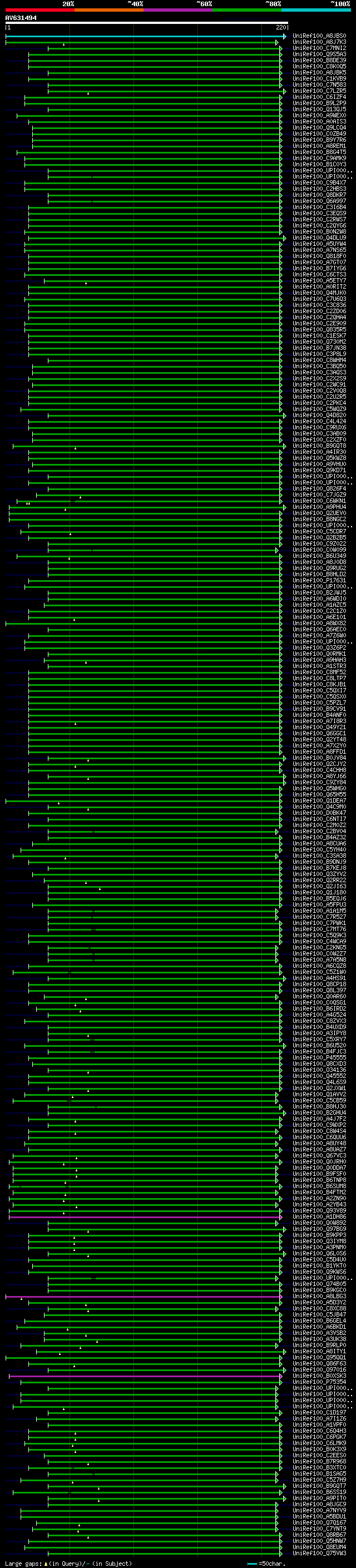Select label UniRef100_A9WEX0
The image size is (356, 1568).
pyautogui.click(x=319, y=115)
